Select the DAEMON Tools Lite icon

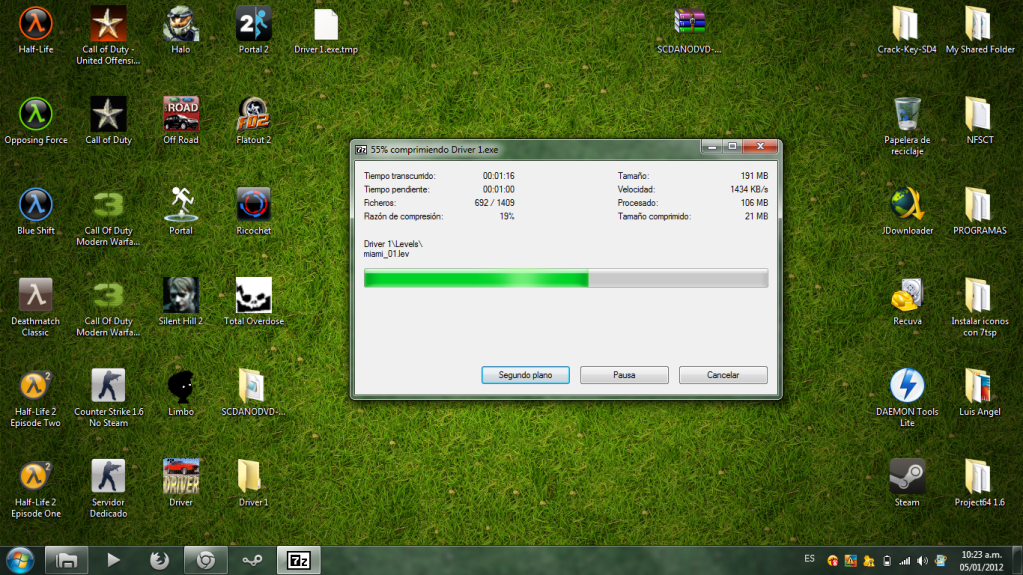907,398
